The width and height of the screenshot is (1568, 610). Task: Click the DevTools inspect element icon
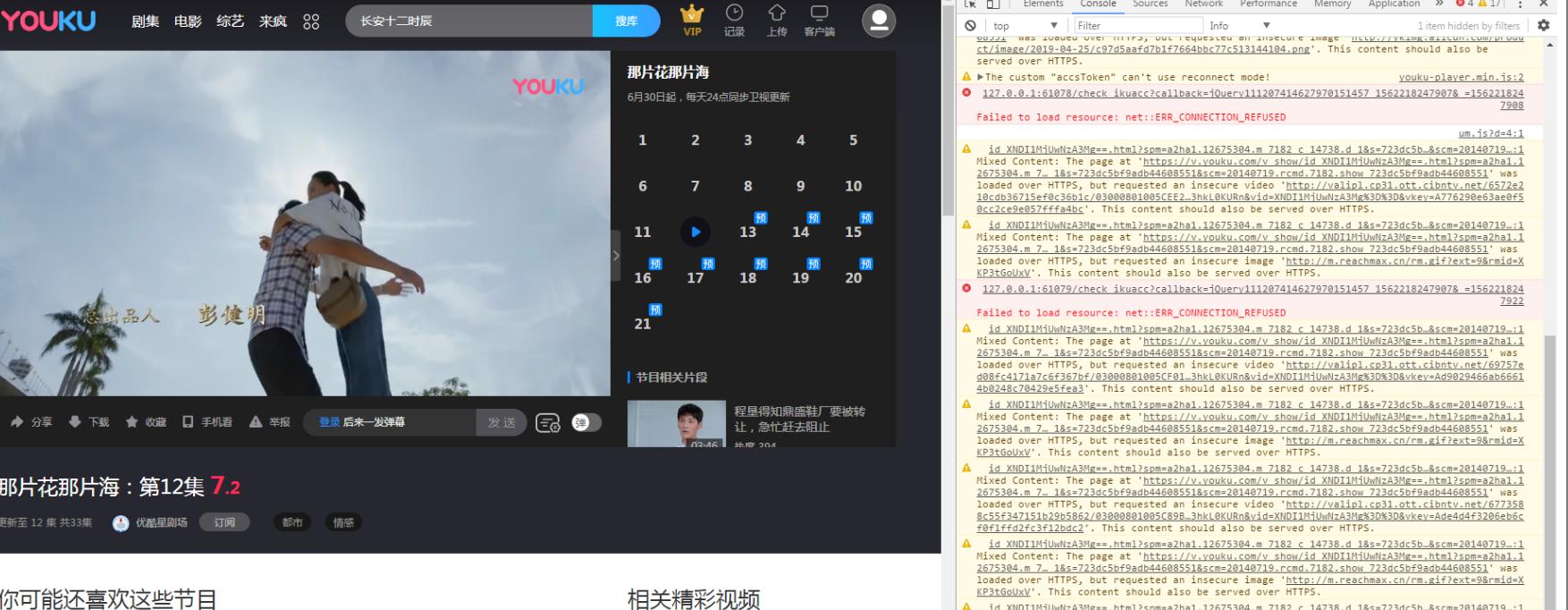pos(970,4)
